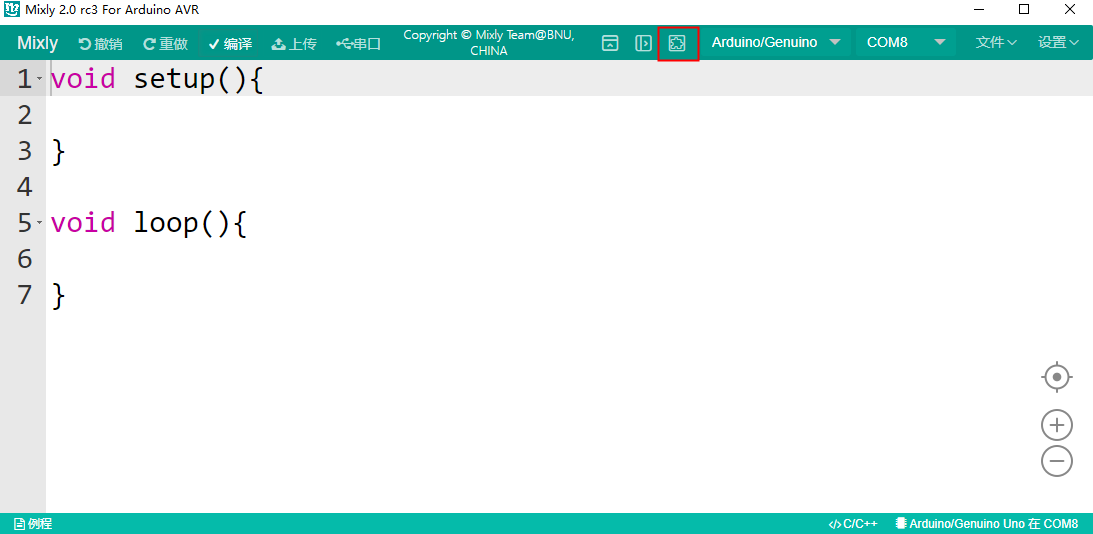This screenshot has height=534, width=1093.
Task: Collapse the void setup() code fold arrow
Action: point(40,79)
